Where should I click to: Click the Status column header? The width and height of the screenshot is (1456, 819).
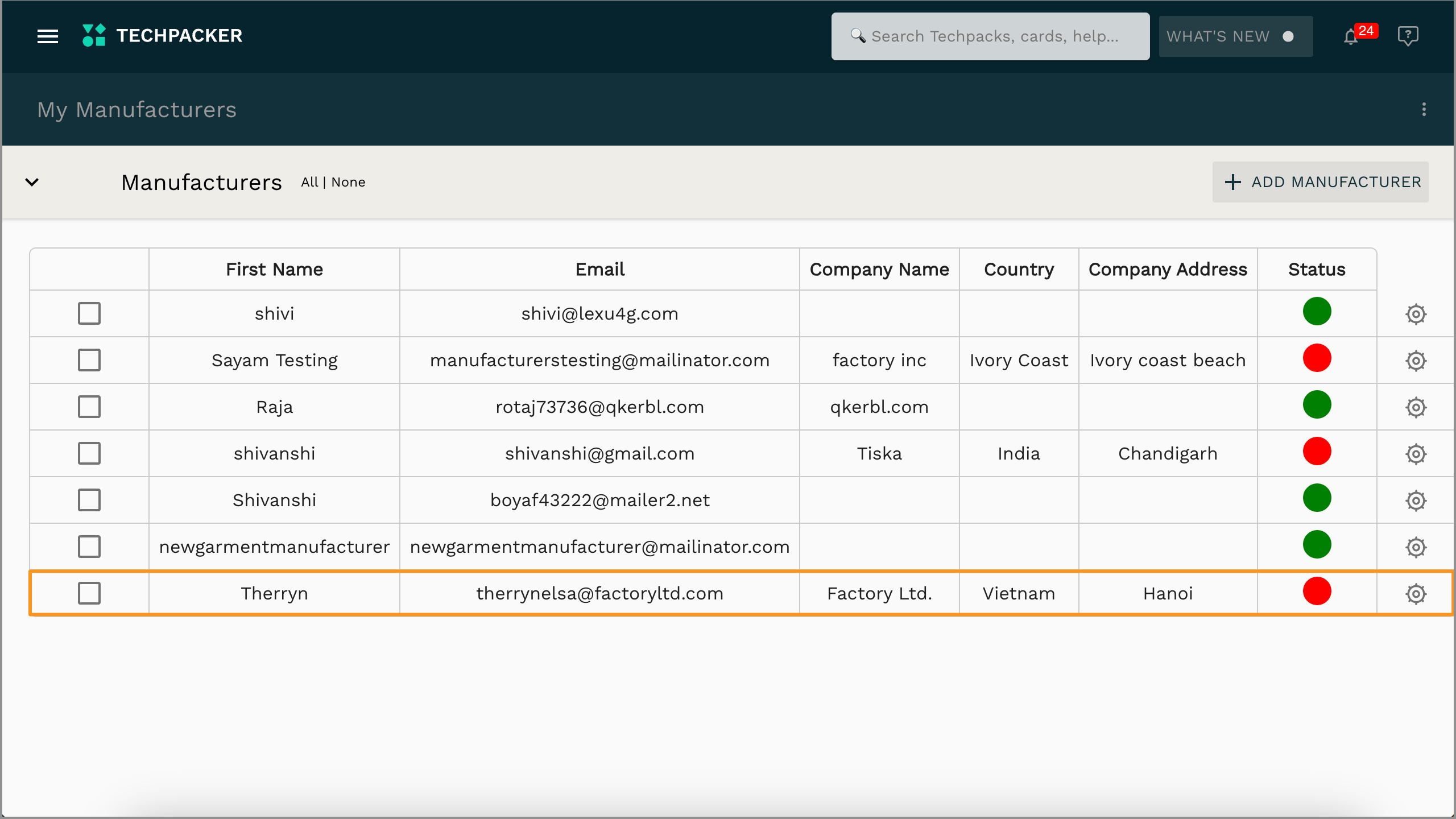1317,269
